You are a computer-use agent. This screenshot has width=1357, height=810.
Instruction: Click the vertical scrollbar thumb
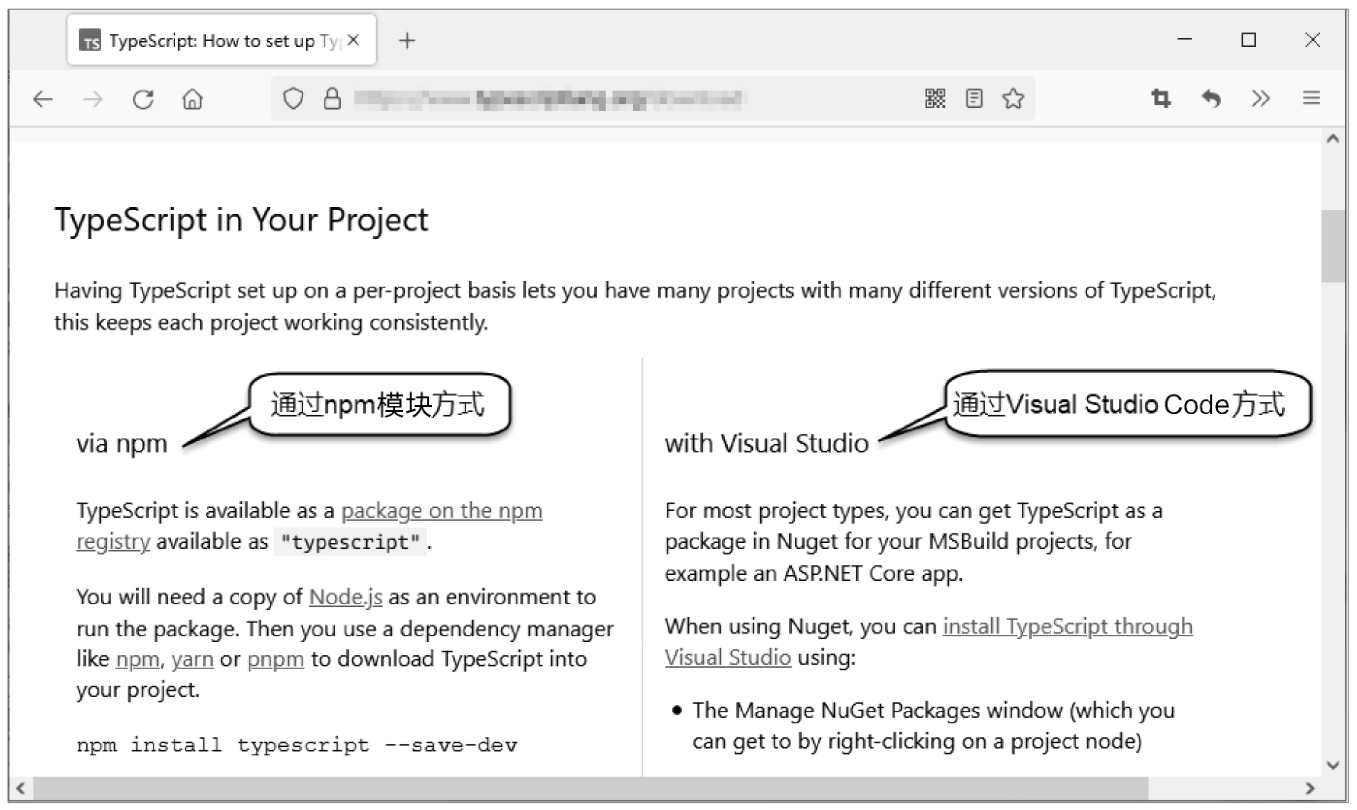pos(1333,245)
